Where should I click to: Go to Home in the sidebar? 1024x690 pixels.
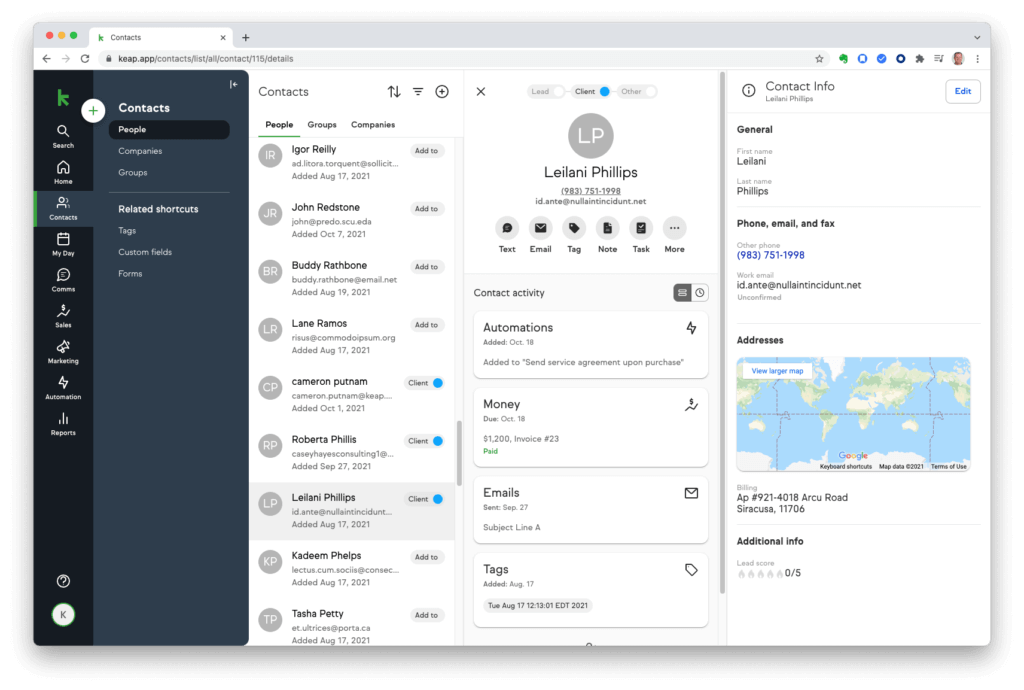[63, 172]
